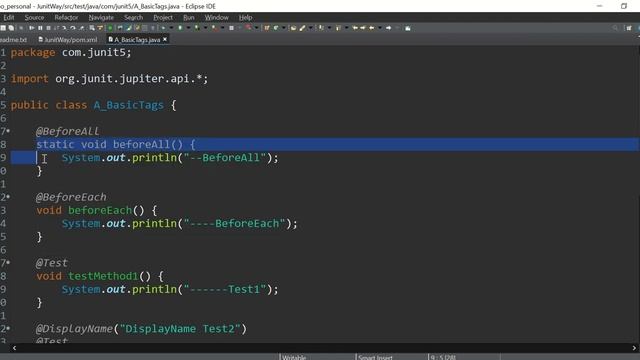The height and width of the screenshot is (360, 640).
Task: Open the Refactor menu
Action: [x=66, y=18]
